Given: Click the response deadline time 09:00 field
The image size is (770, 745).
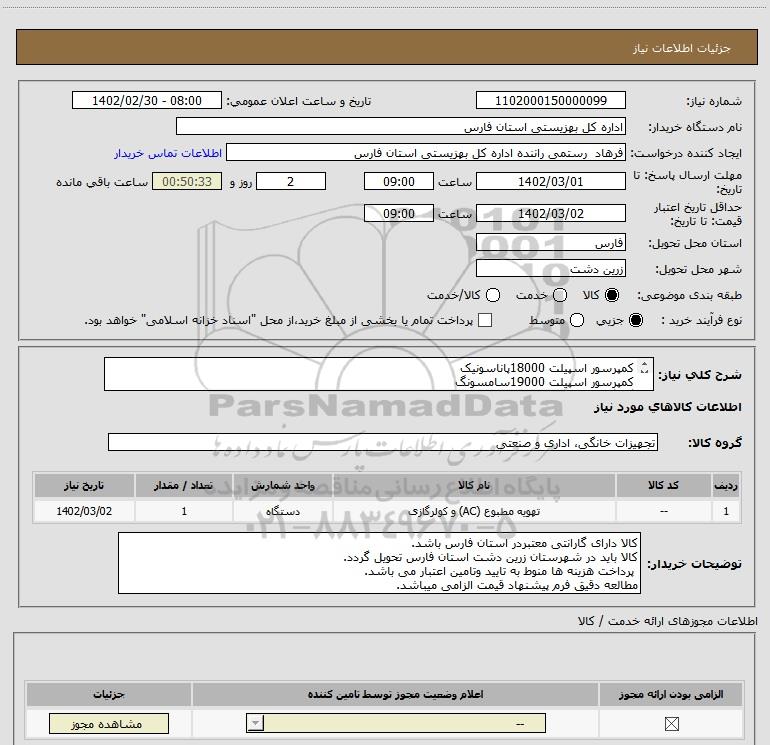Looking at the screenshot, I should click(399, 181).
